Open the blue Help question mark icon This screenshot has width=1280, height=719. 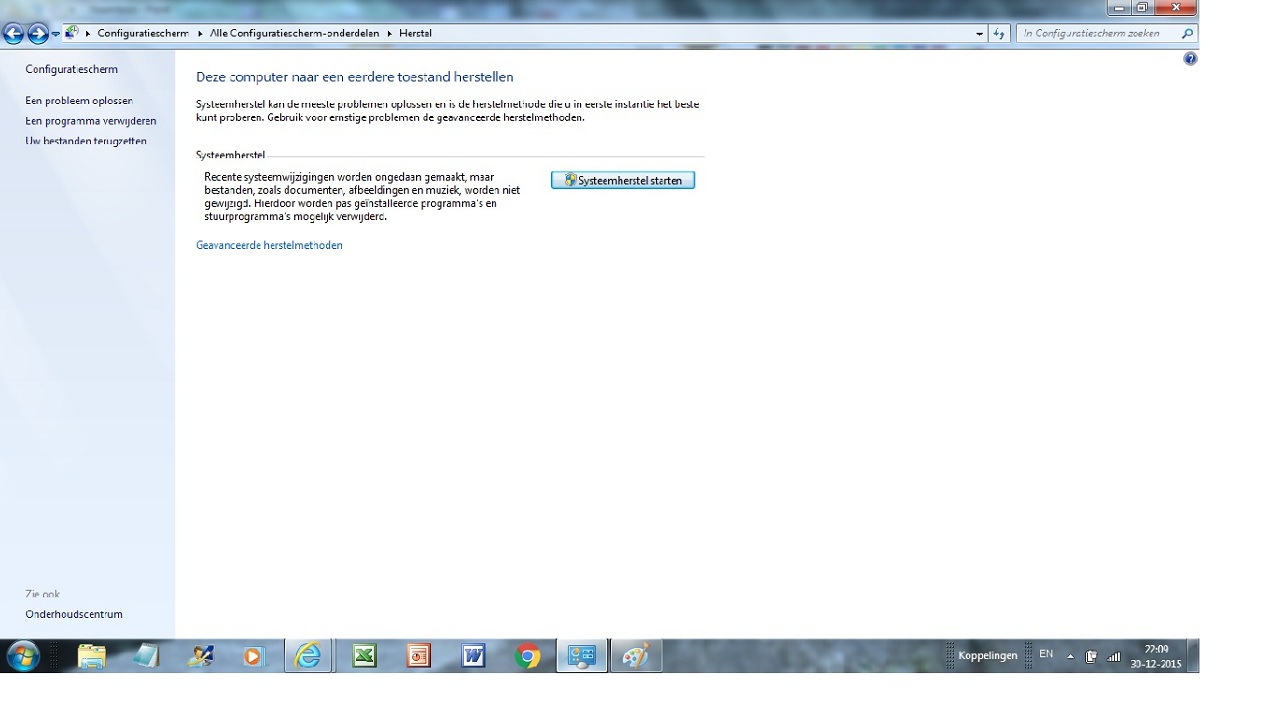(x=1190, y=59)
